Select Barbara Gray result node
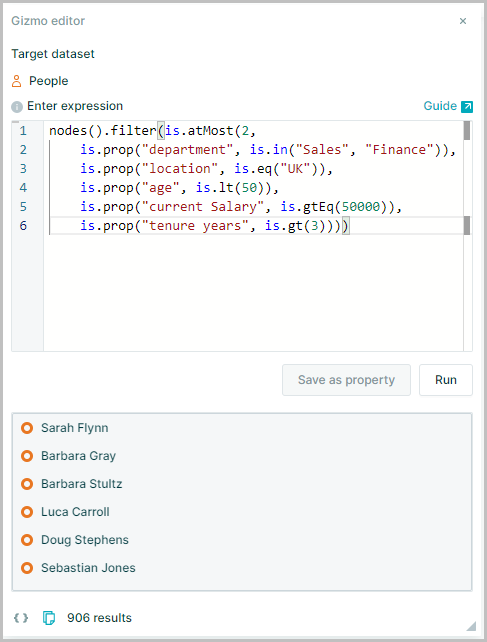The height and width of the screenshot is (642, 487). [x=78, y=456]
